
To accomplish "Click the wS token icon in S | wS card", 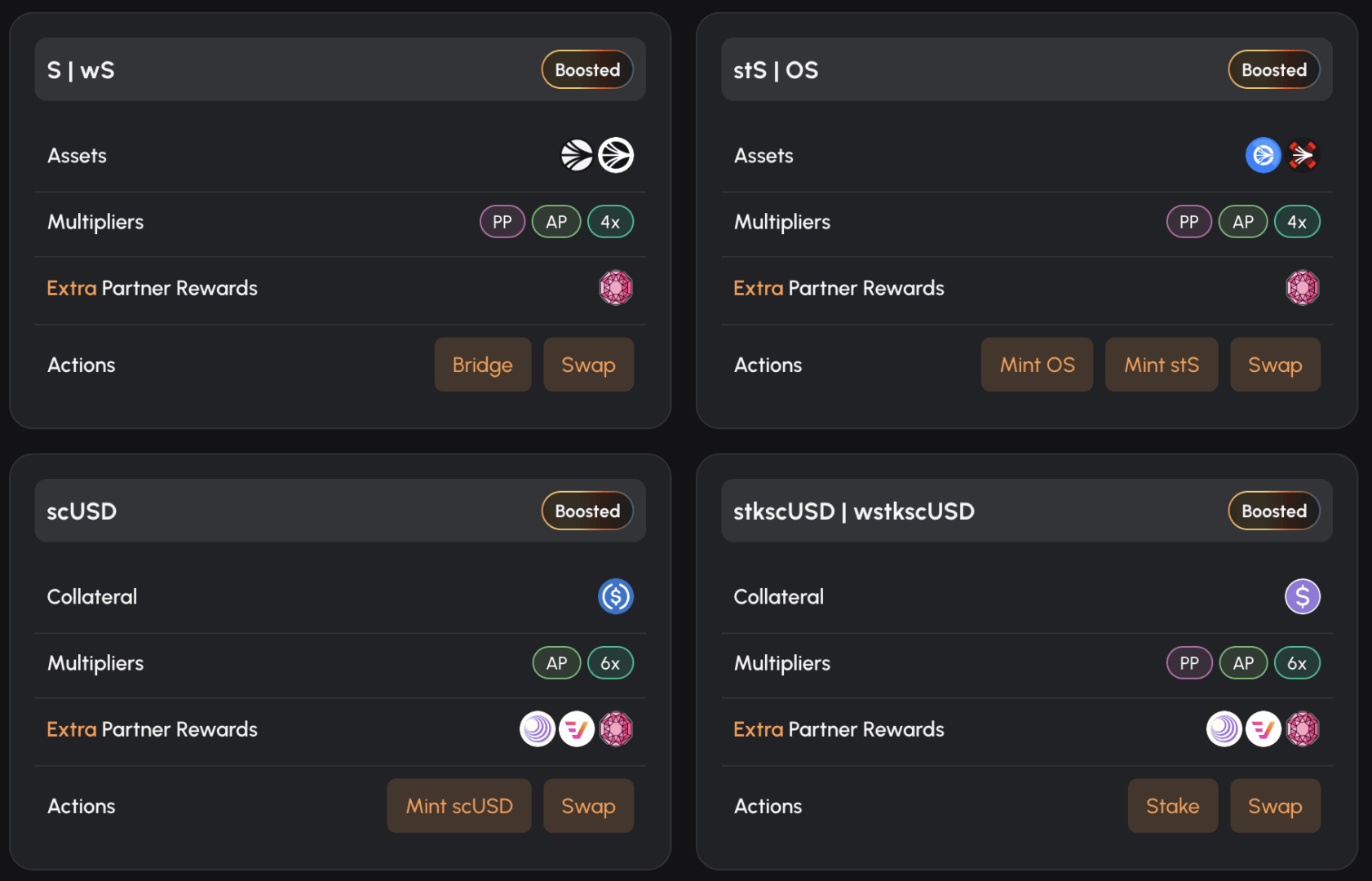I will tap(616, 155).
